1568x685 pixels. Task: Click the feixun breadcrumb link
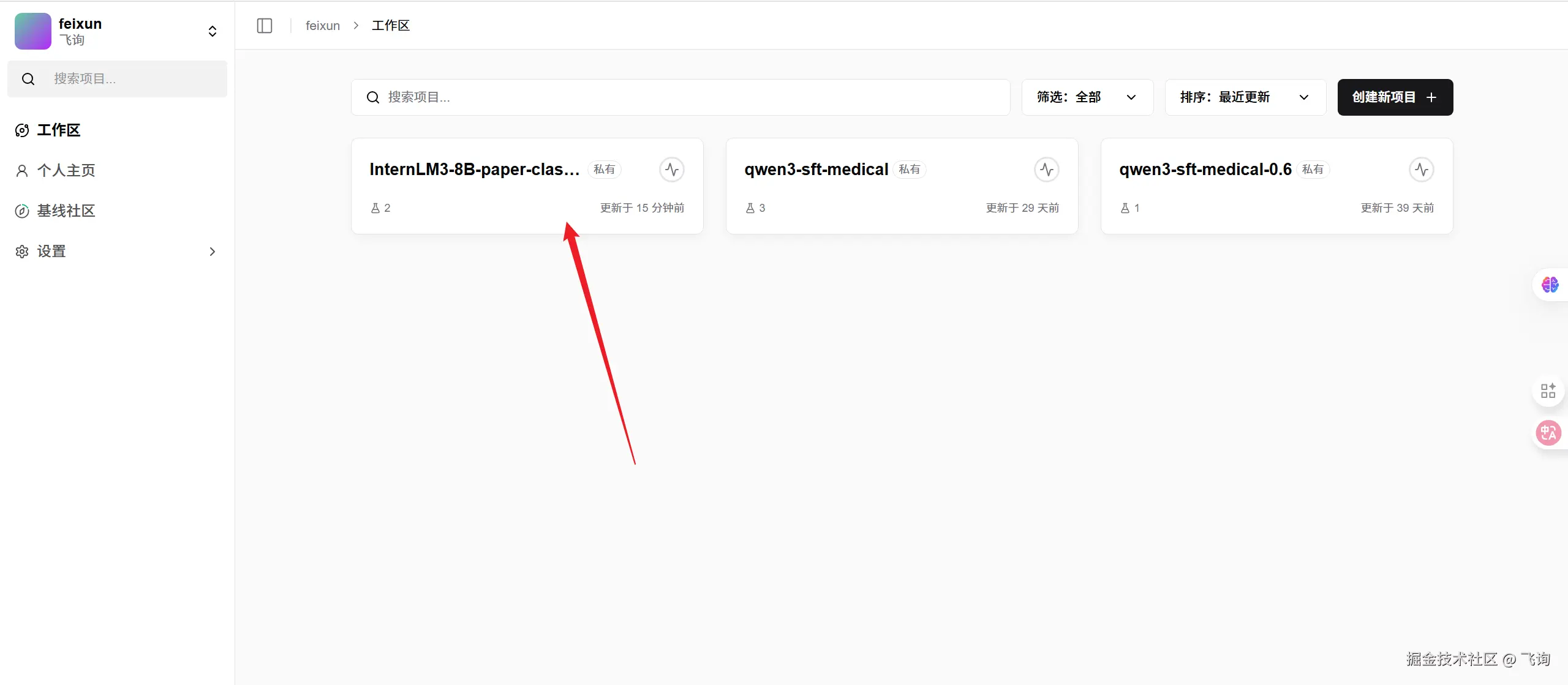[x=322, y=26]
